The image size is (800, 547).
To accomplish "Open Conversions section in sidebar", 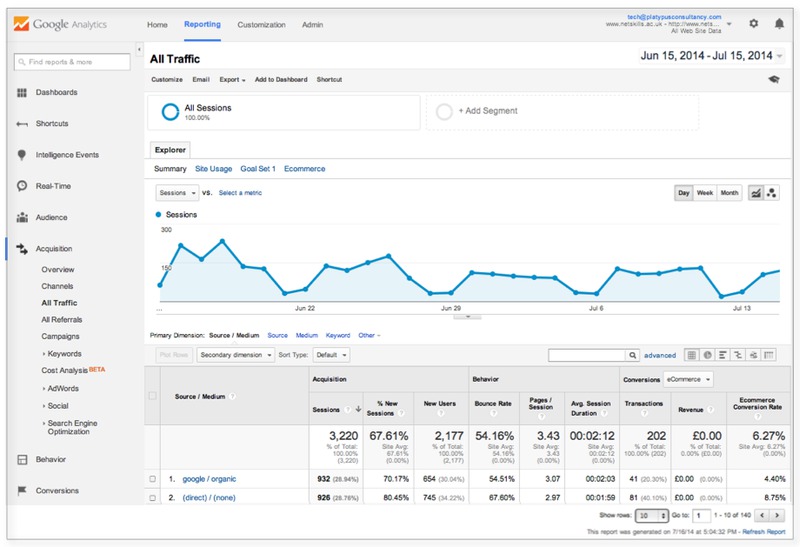I will [x=57, y=490].
